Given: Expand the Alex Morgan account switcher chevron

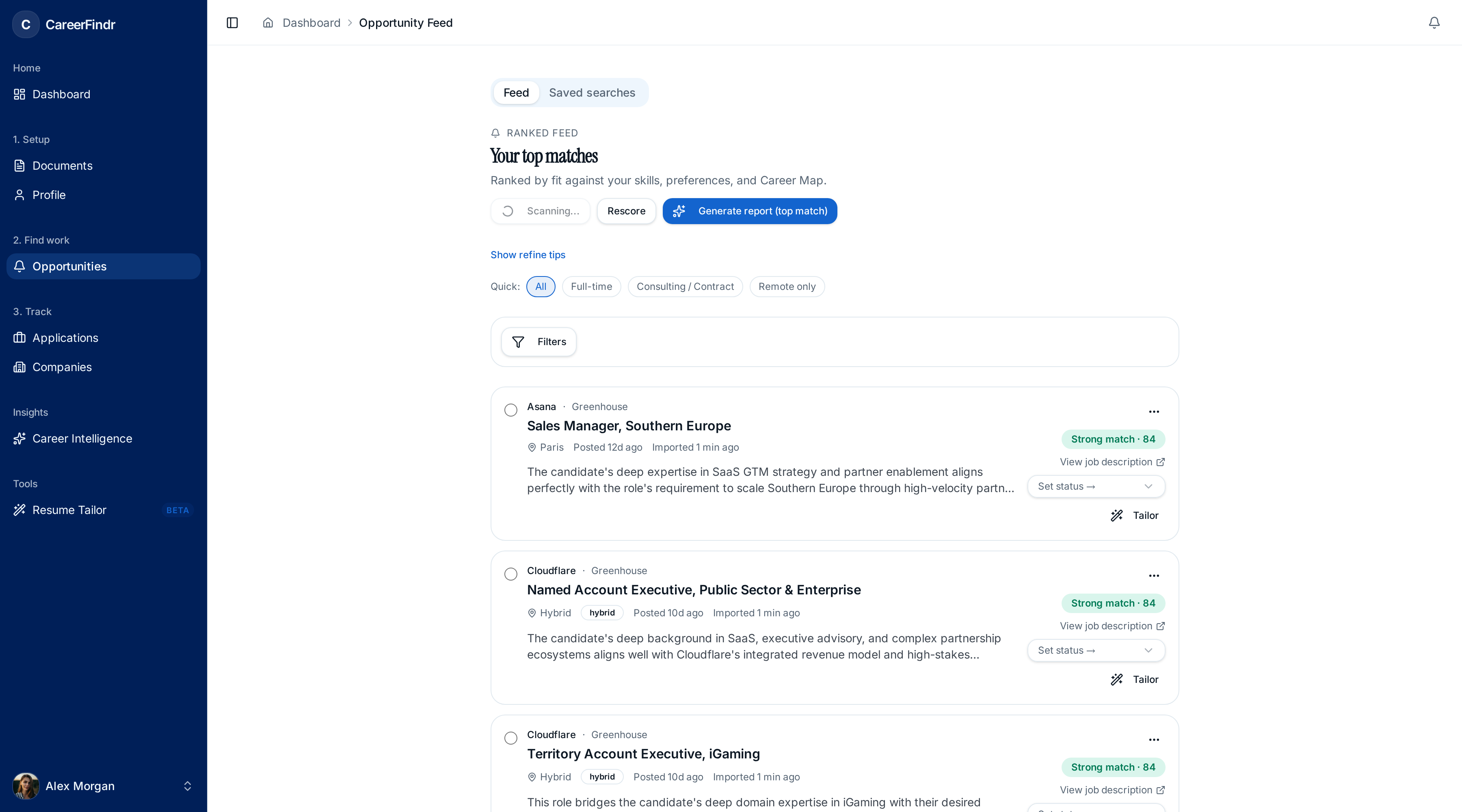Looking at the screenshot, I should (187, 786).
